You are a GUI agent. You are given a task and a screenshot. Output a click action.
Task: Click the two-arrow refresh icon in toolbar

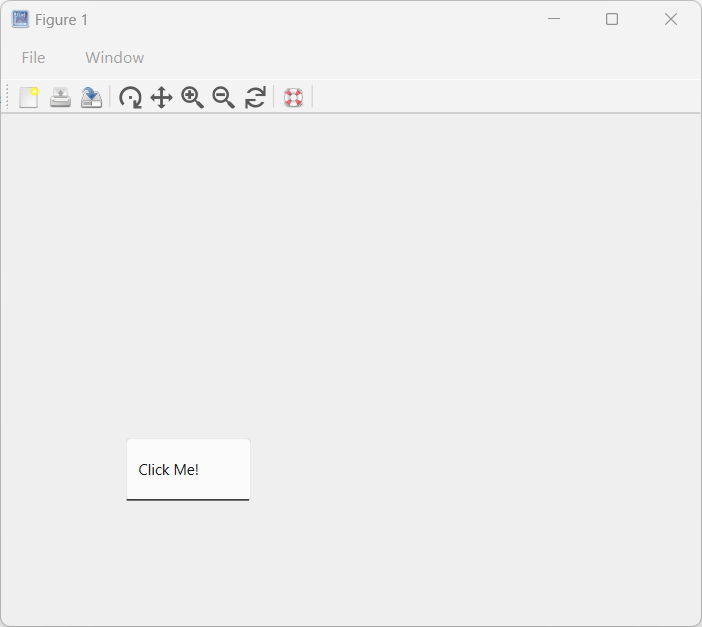point(255,97)
